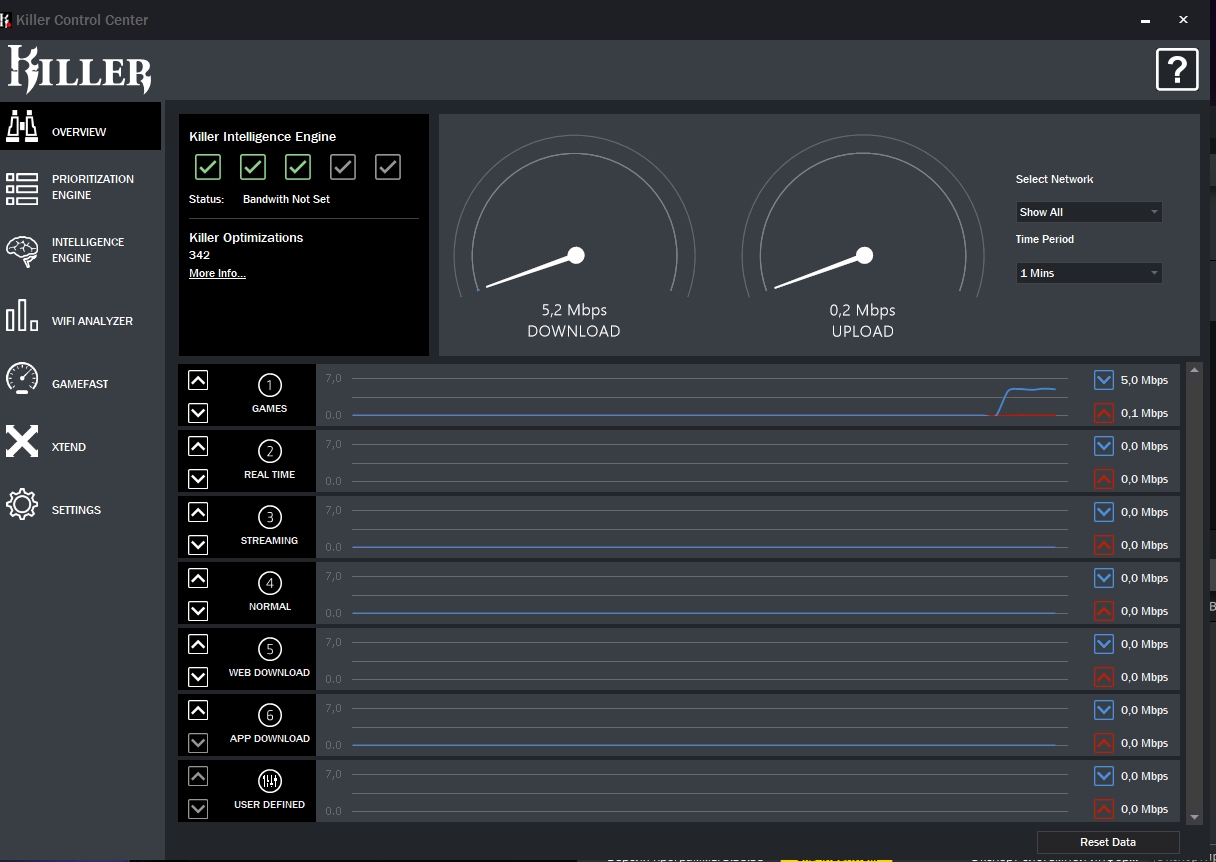Toggle blue download indicator for Games row
The height and width of the screenshot is (862, 1216).
point(1104,380)
